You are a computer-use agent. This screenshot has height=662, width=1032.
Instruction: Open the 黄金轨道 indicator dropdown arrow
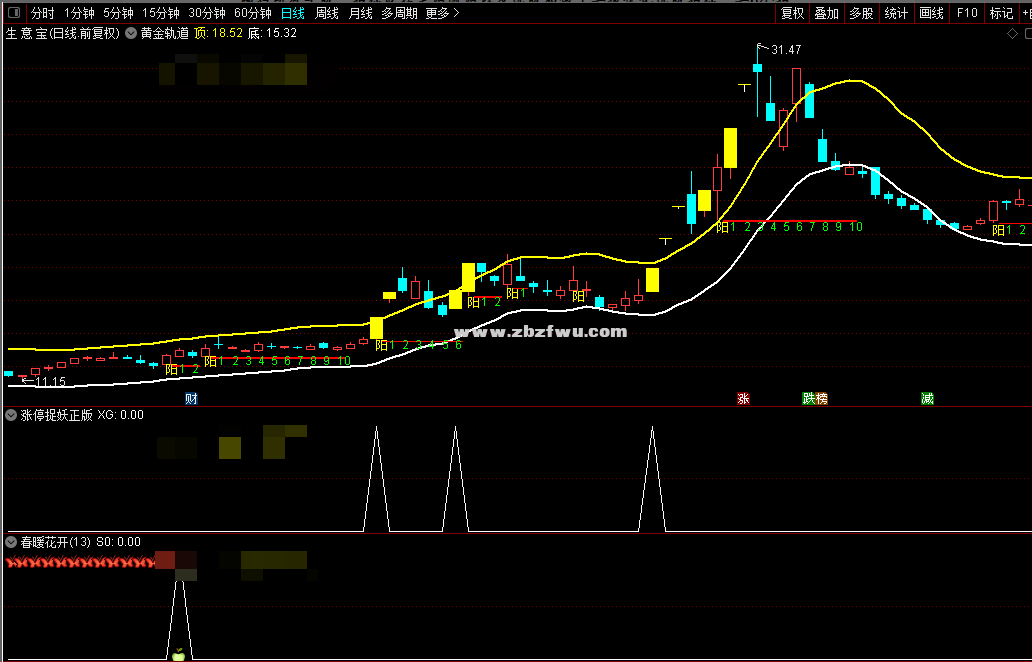(x=131, y=33)
